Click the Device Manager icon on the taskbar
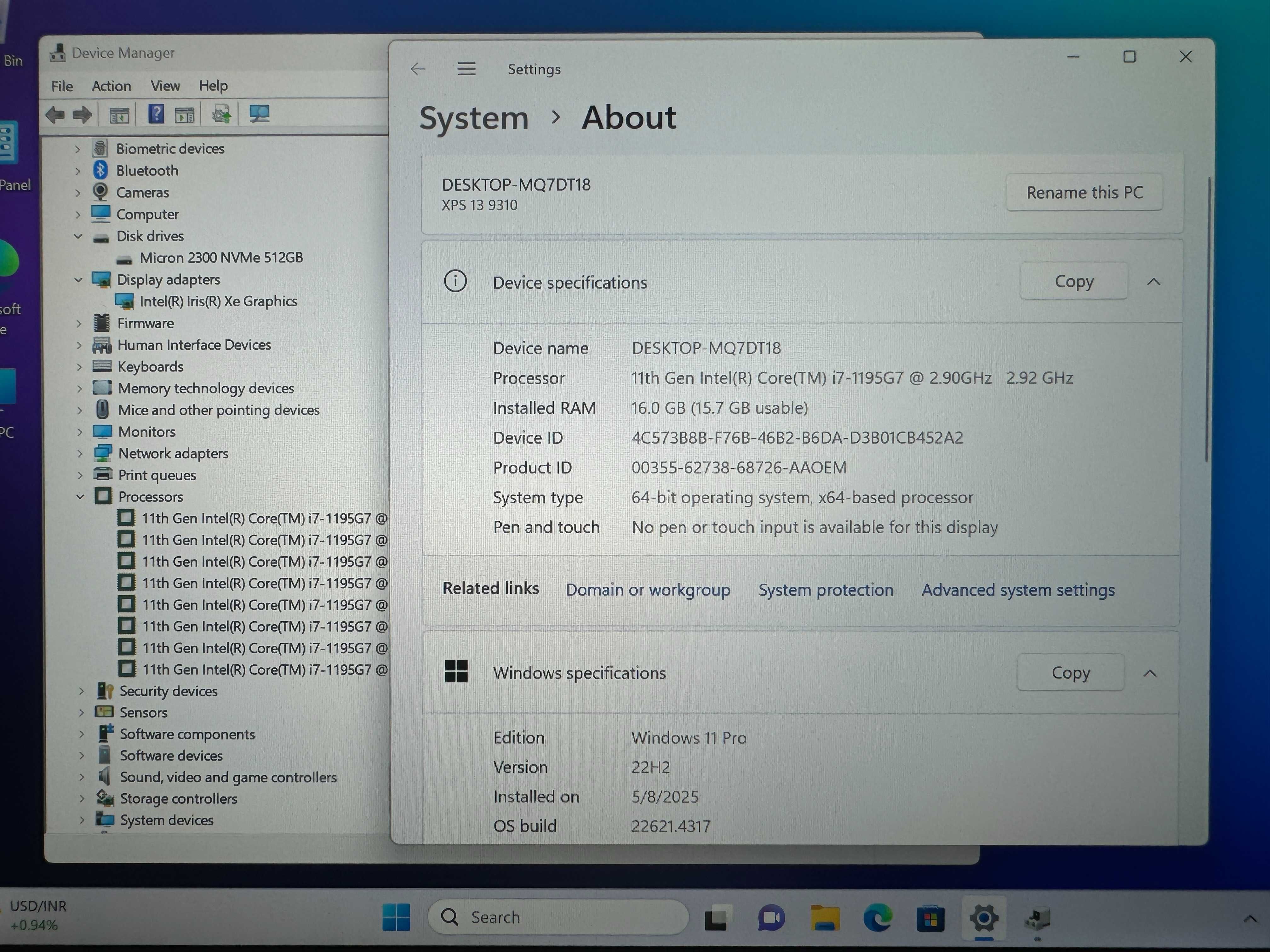This screenshot has width=1270, height=952. 1038,919
